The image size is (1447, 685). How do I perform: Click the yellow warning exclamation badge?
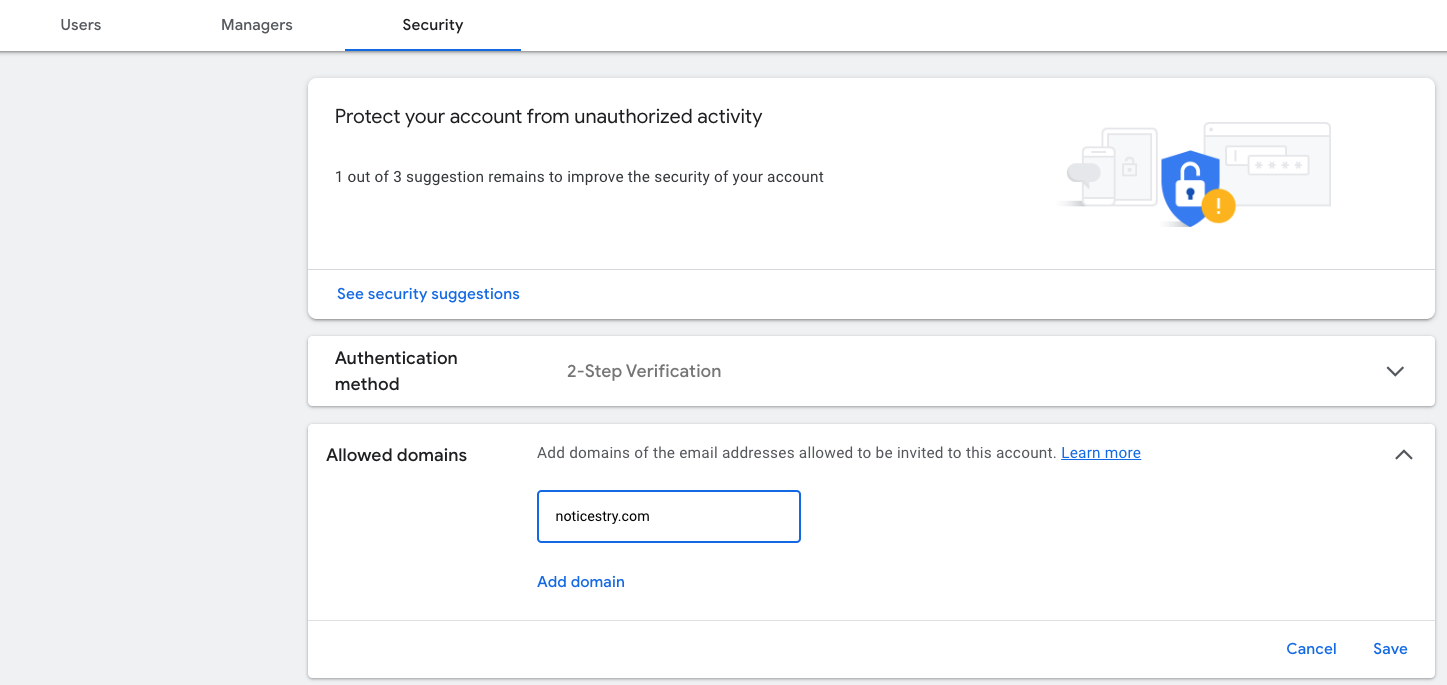pos(1218,206)
